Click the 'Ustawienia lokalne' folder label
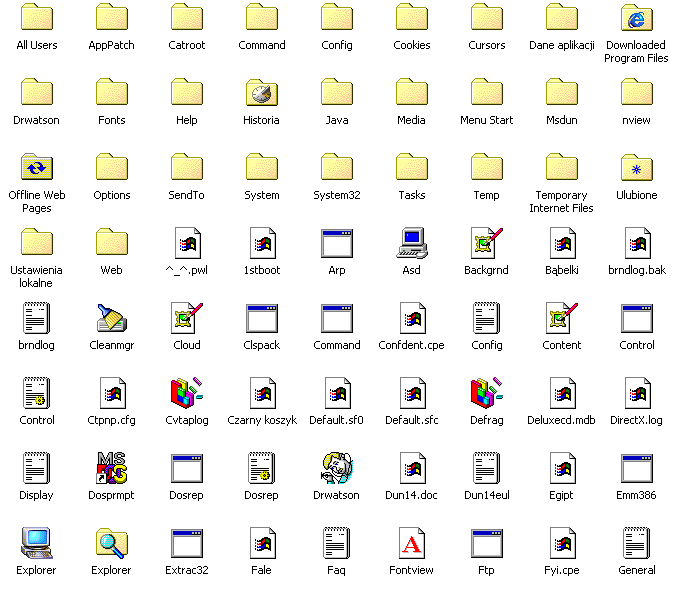The height and width of the screenshot is (602, 698). point(37,277)
